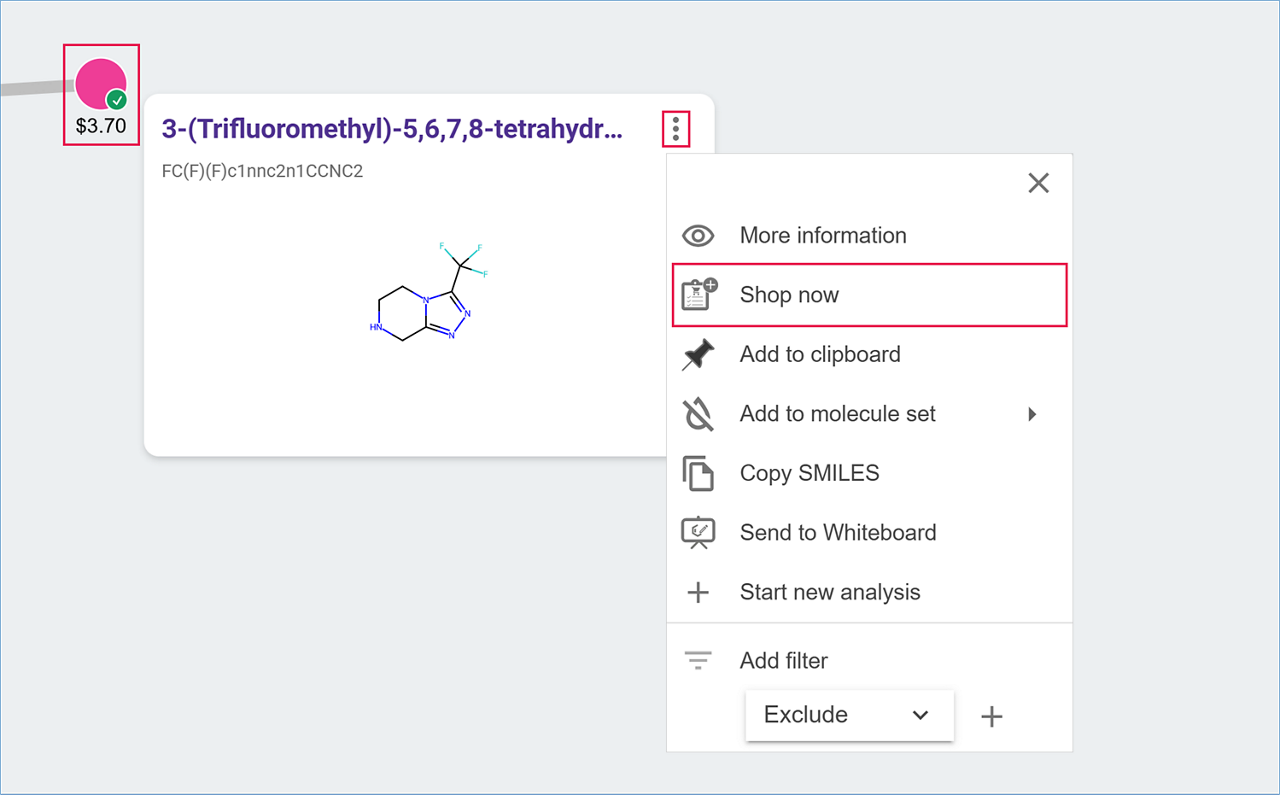The image size is (1280, 795).
Task: Select the Add filter menu label
Action: coord(783,661)
